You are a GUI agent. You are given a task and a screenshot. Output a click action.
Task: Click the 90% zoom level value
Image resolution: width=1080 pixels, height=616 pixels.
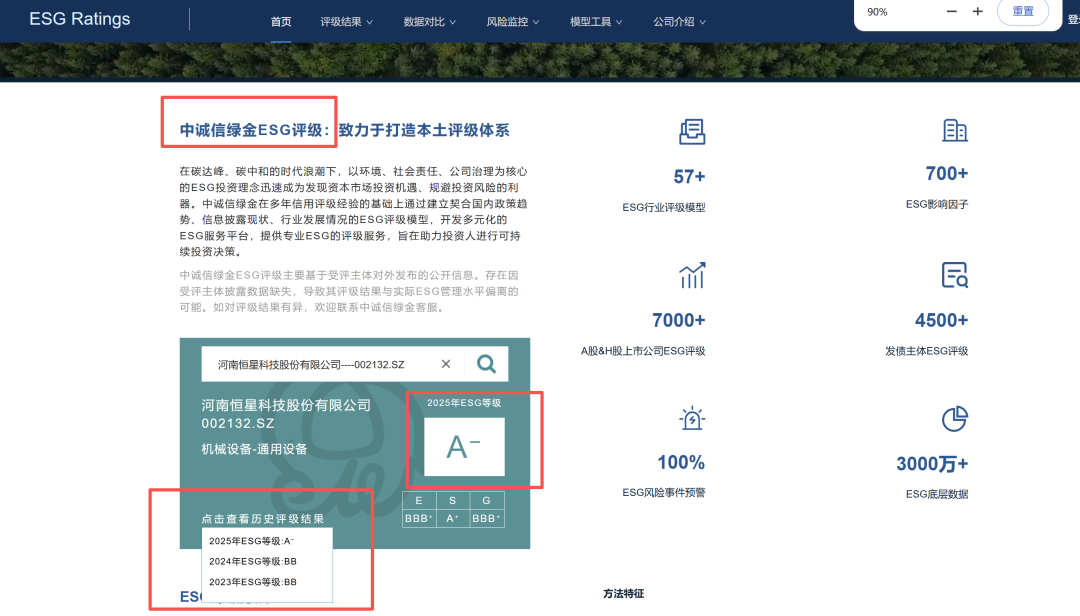pos(878,12)
